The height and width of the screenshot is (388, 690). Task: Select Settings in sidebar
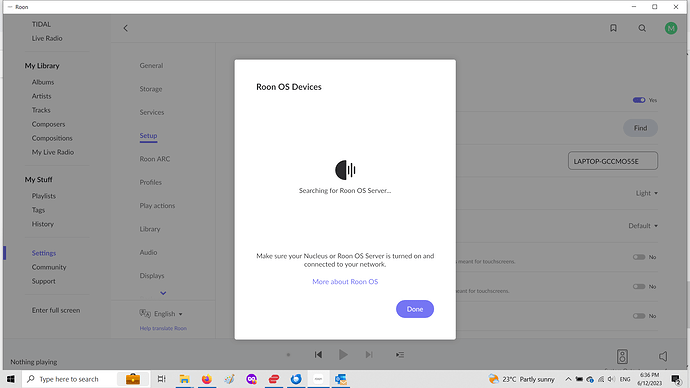click(x=44, y=253)
